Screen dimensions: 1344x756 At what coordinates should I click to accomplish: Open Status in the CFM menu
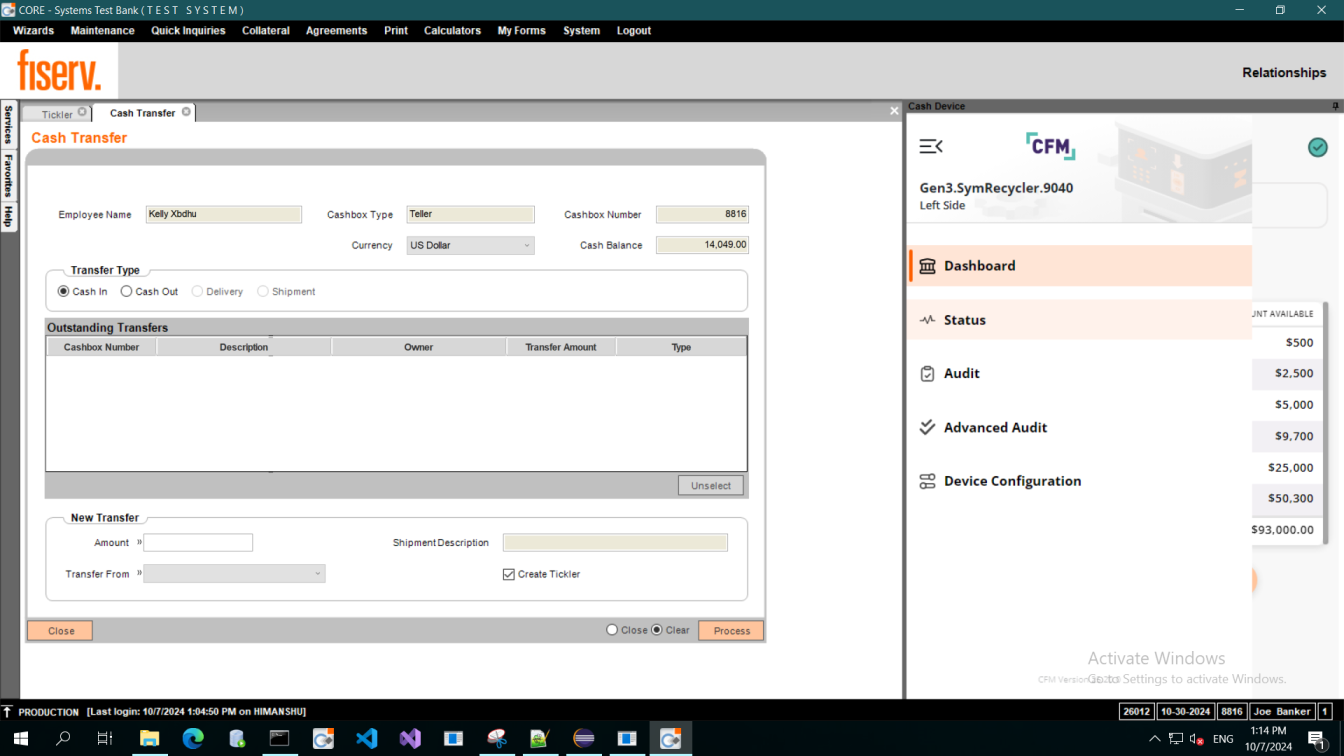[x=1080, y=320]
